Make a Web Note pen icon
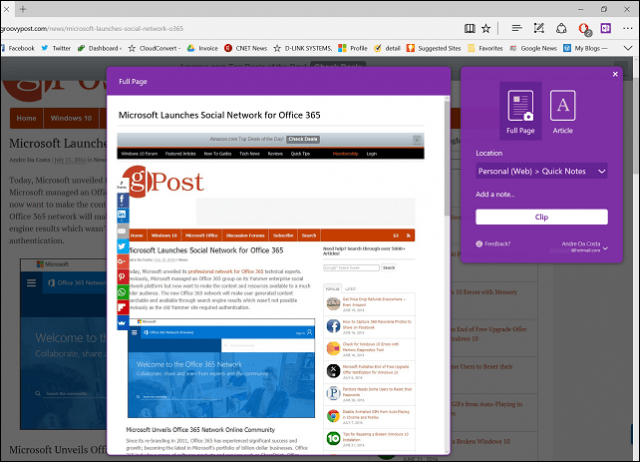Image resolution: width=640 pixels, height=462 pixels. [539, 28]
